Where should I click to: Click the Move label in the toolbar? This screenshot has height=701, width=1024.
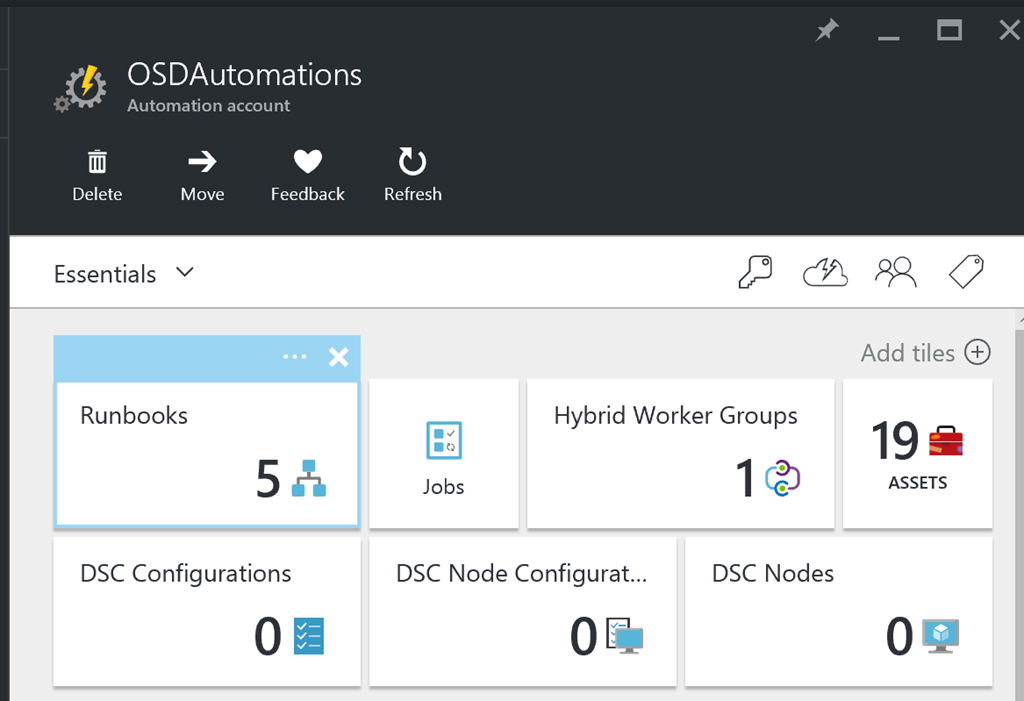click(x=202, y=194)
